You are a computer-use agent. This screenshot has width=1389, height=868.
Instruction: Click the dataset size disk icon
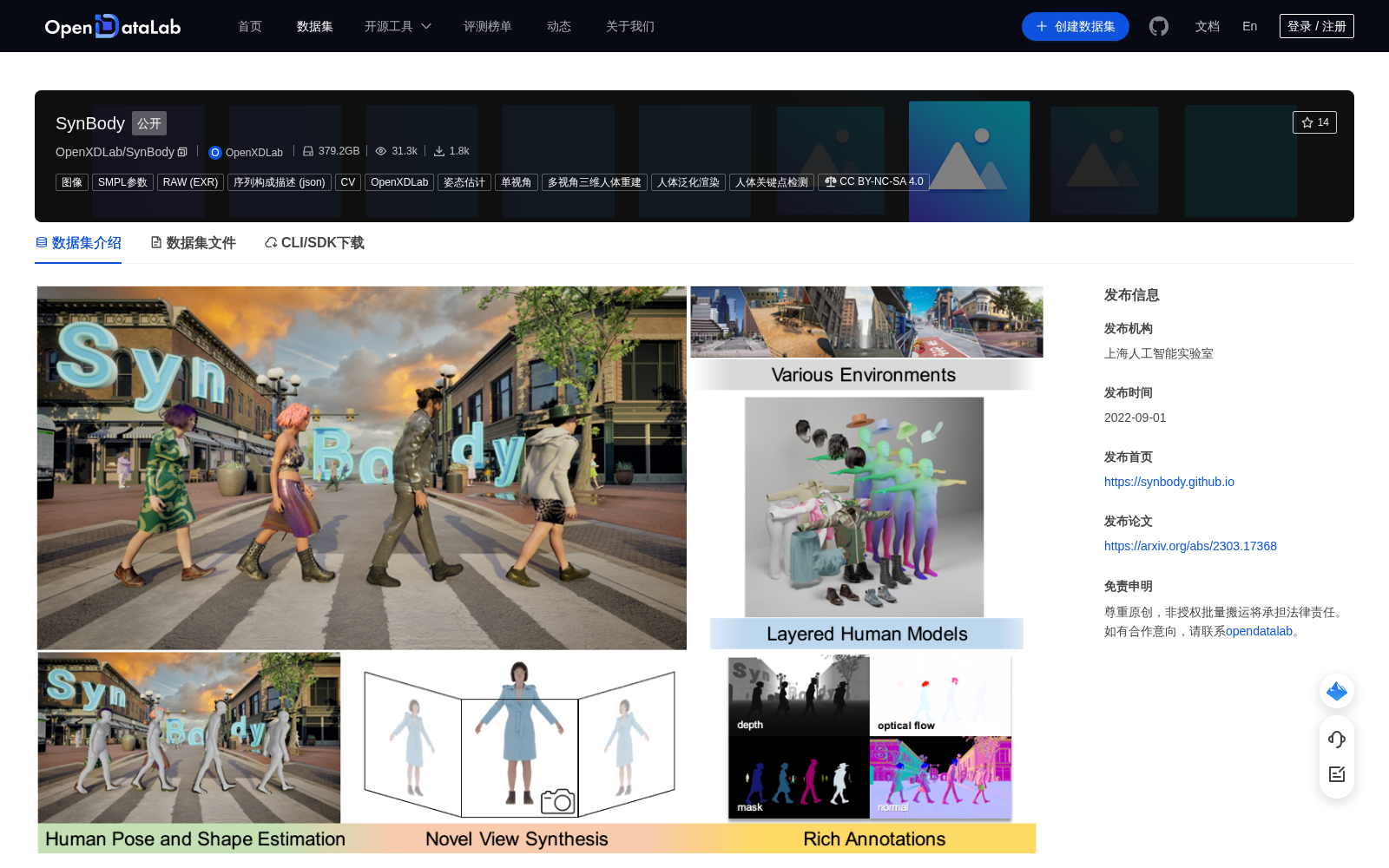(308, 151)
